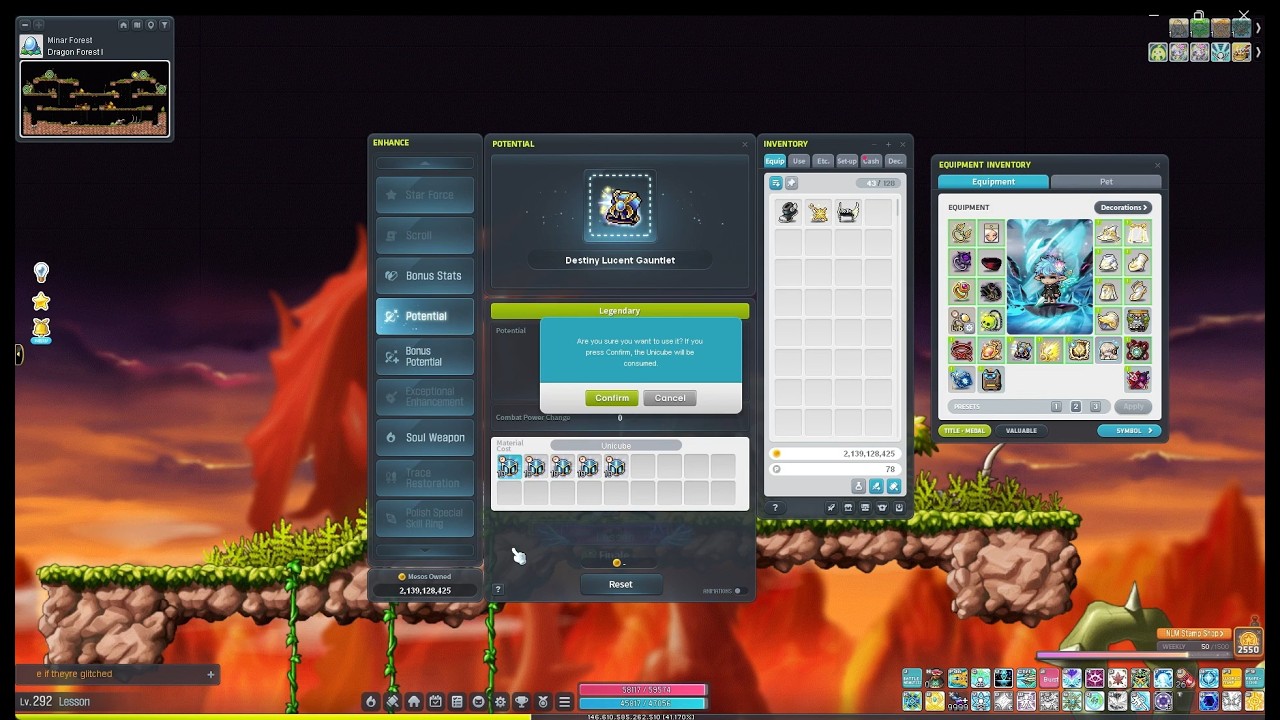Click the Inventory scrollbar

(x=899, y=208)
